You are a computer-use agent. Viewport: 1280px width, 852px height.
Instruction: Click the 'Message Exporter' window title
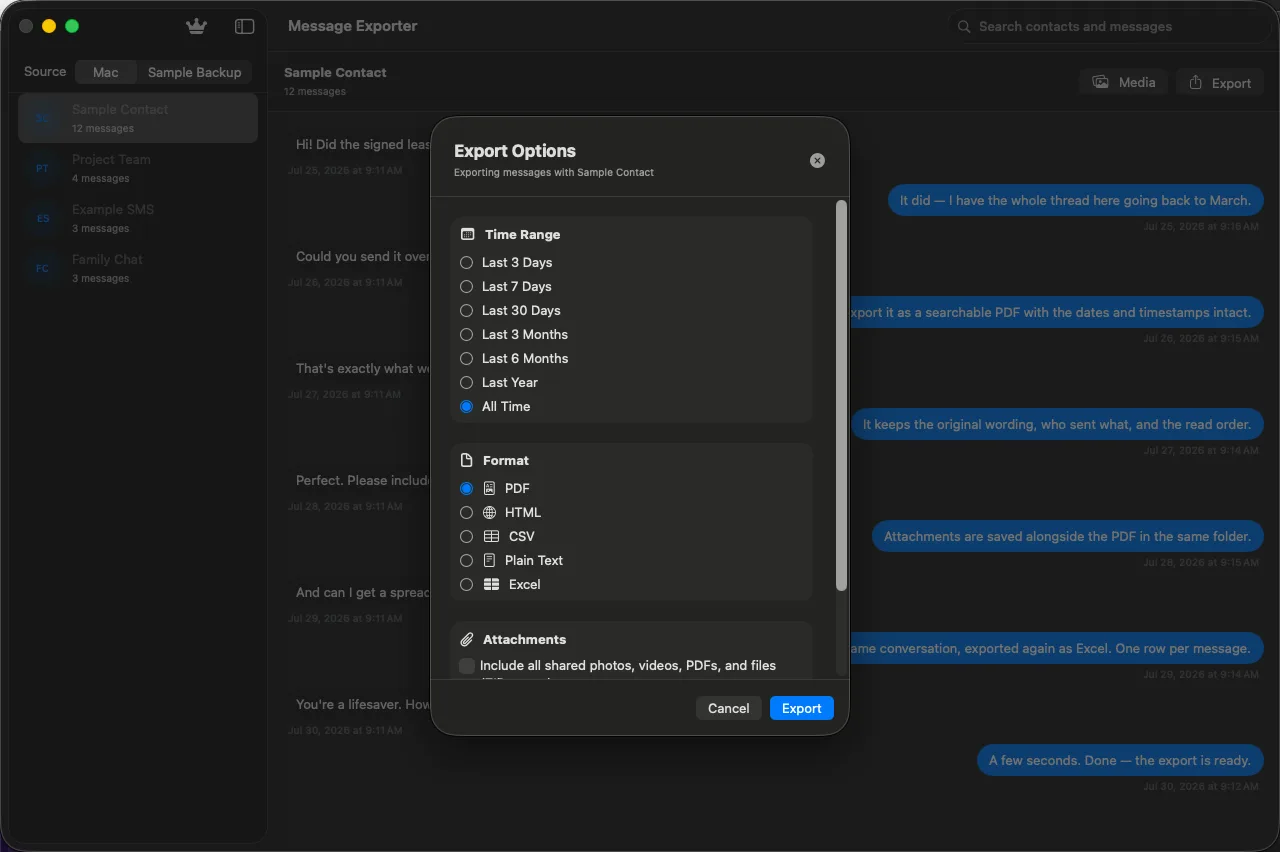point(353,26)
